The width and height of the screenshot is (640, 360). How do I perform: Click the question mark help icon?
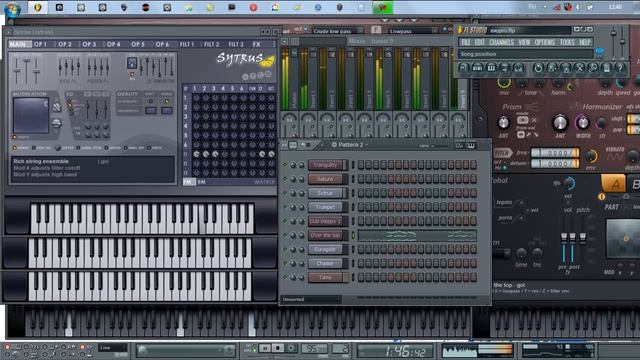(x=620, y=68)
